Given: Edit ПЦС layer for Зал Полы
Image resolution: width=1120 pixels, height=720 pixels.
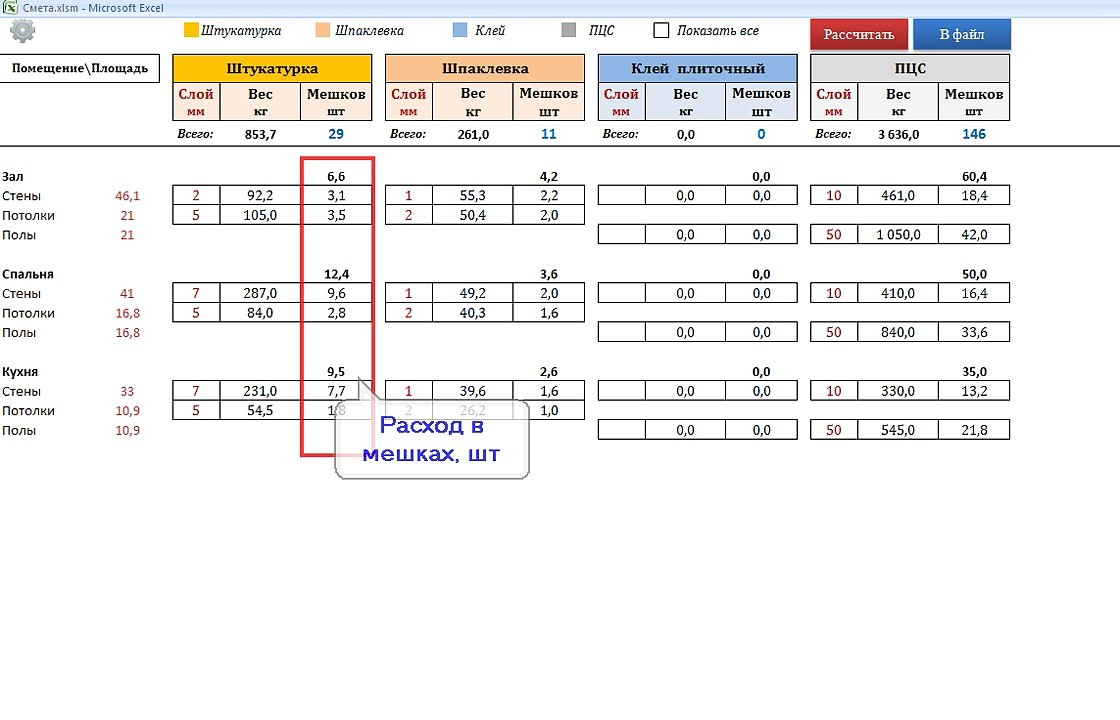Looking at the screenshot, I should tap(834, 234).
